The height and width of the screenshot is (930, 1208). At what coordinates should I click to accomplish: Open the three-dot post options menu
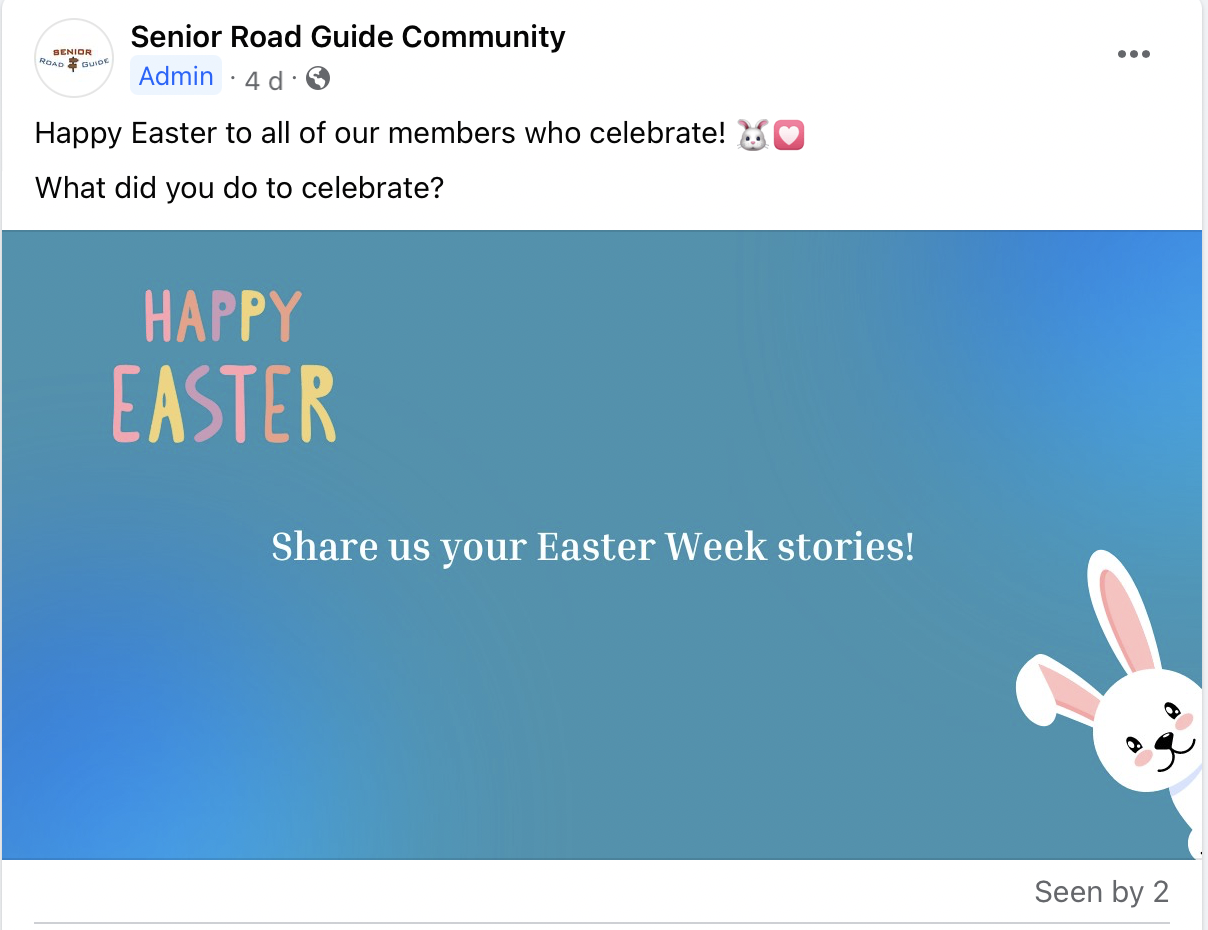[x=1133, y=54]
